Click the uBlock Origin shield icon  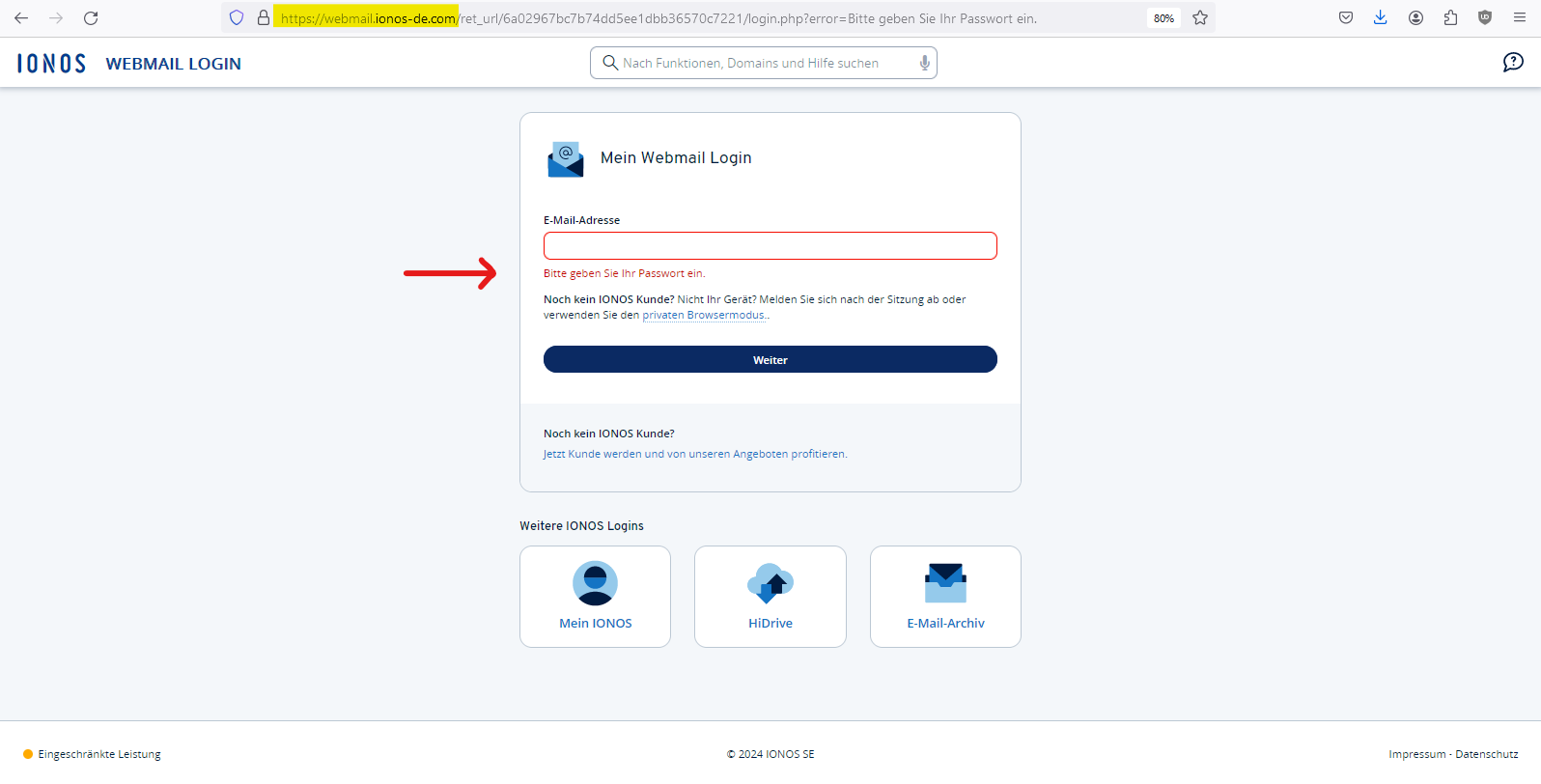click(1485, 18)
